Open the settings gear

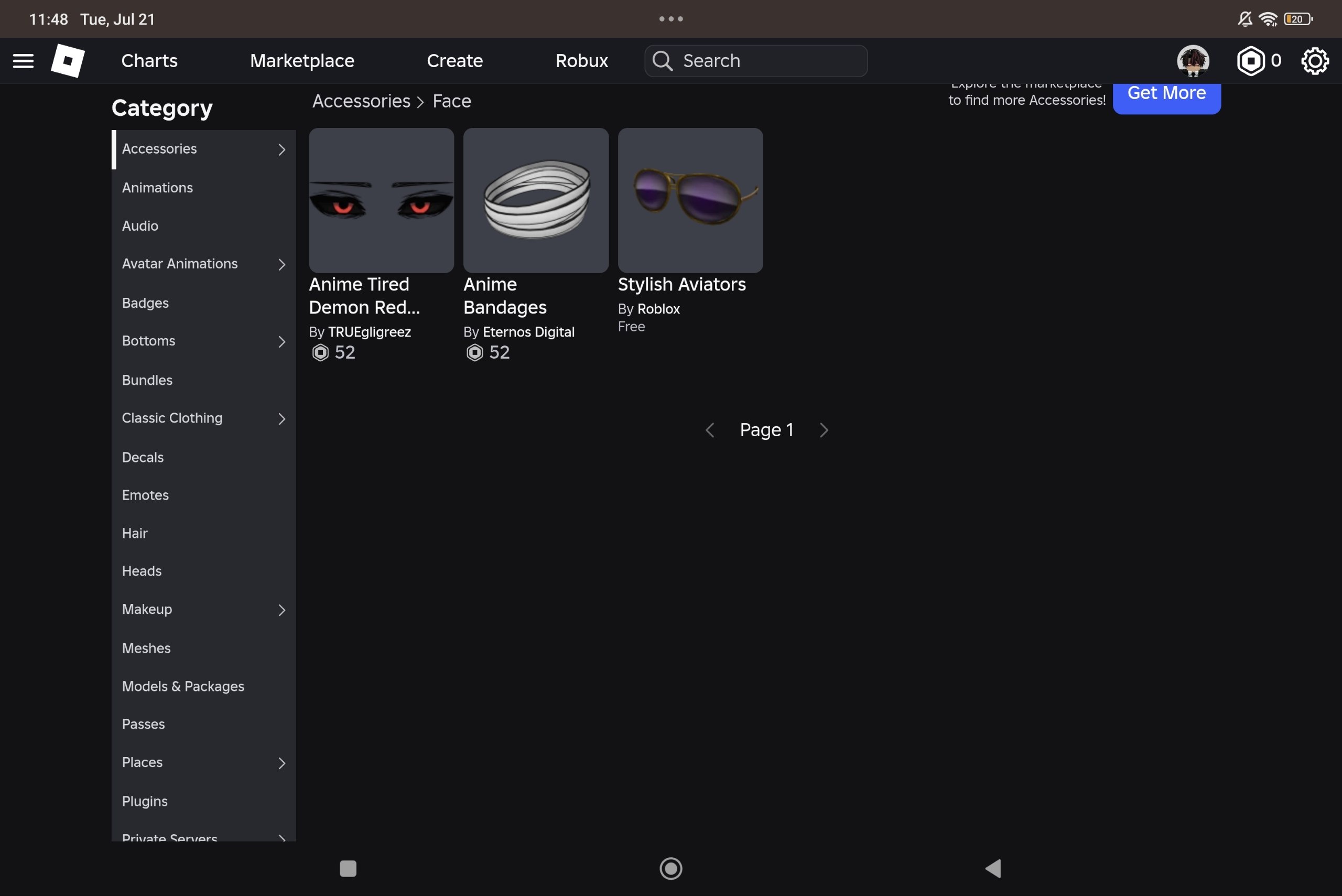pyautogui.click(x=1315, y=61)
